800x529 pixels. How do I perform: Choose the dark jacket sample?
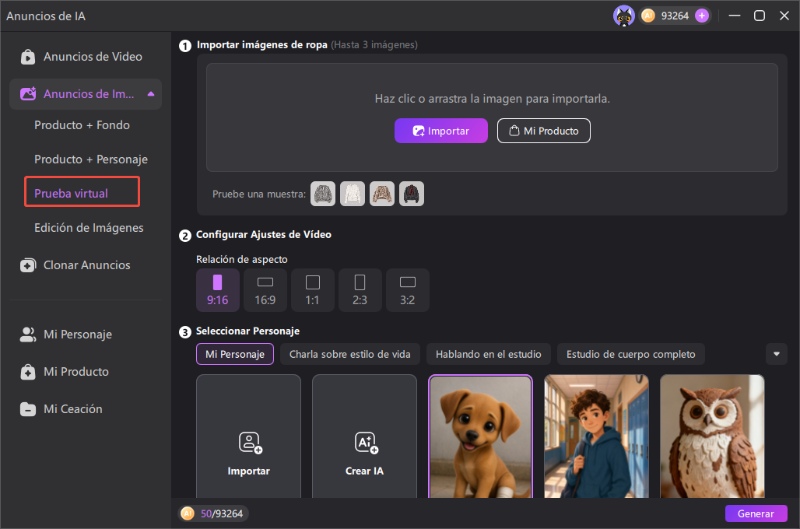tap(411, 194)
